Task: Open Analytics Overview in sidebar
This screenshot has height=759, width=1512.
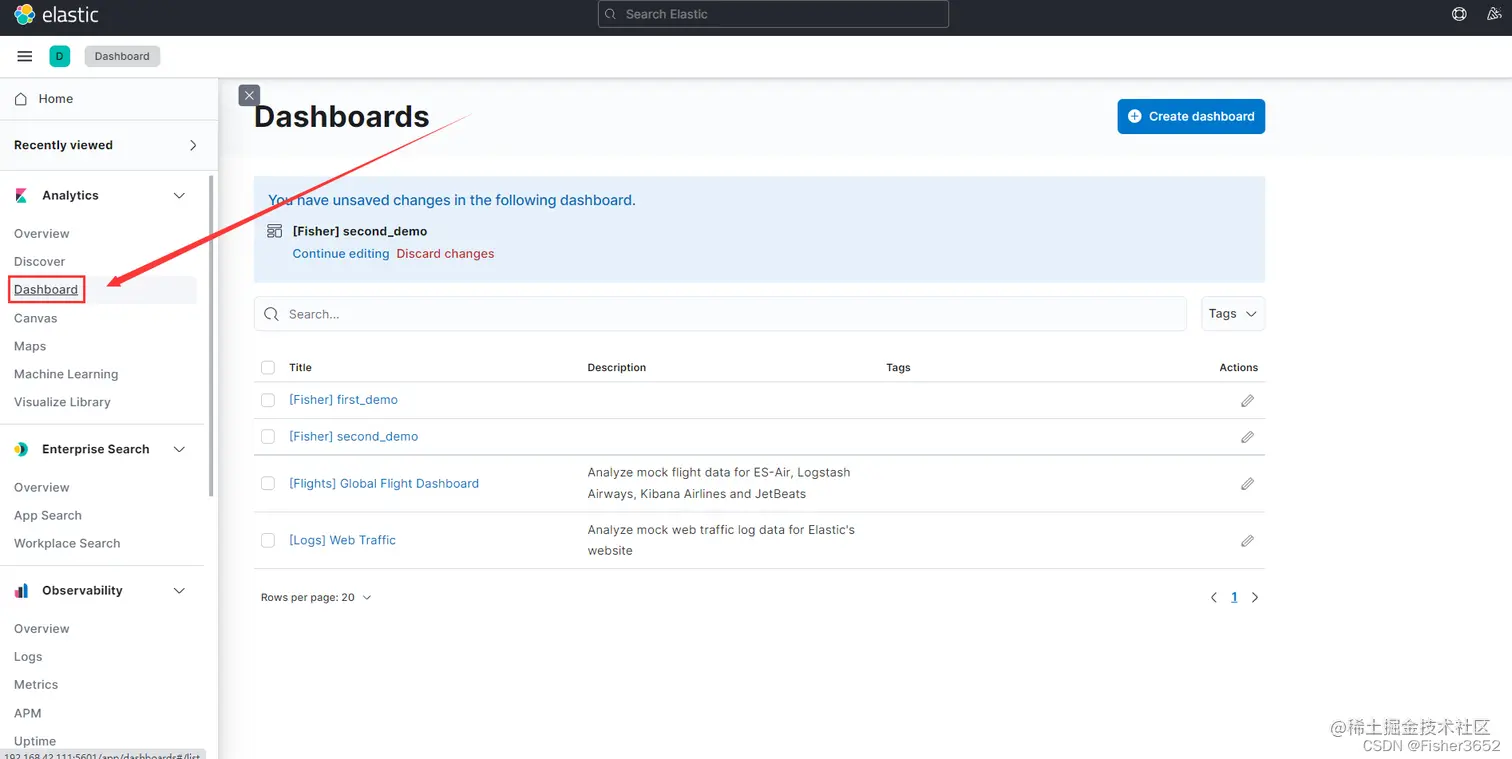Action: coord(42,234)
